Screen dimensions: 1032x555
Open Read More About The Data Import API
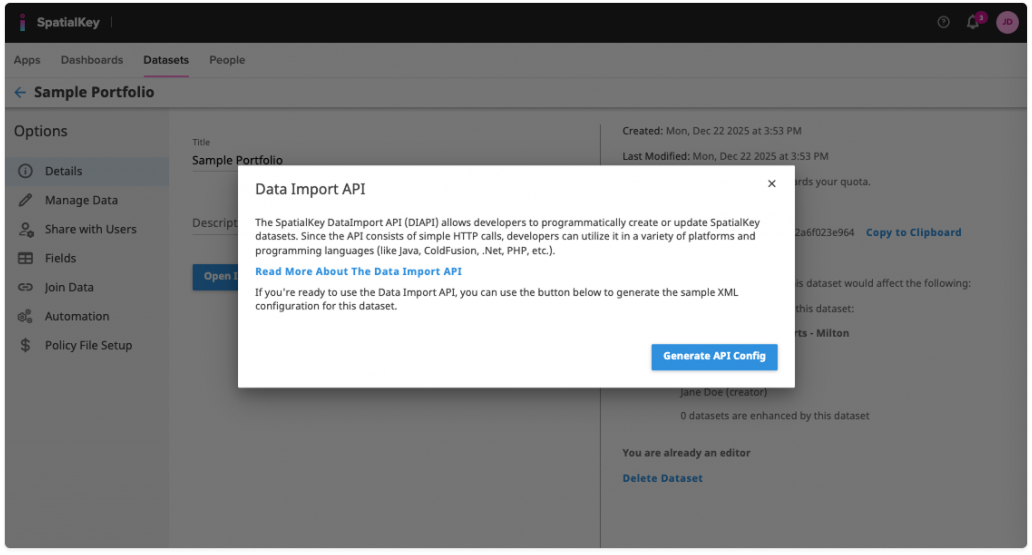click(359, 271)
